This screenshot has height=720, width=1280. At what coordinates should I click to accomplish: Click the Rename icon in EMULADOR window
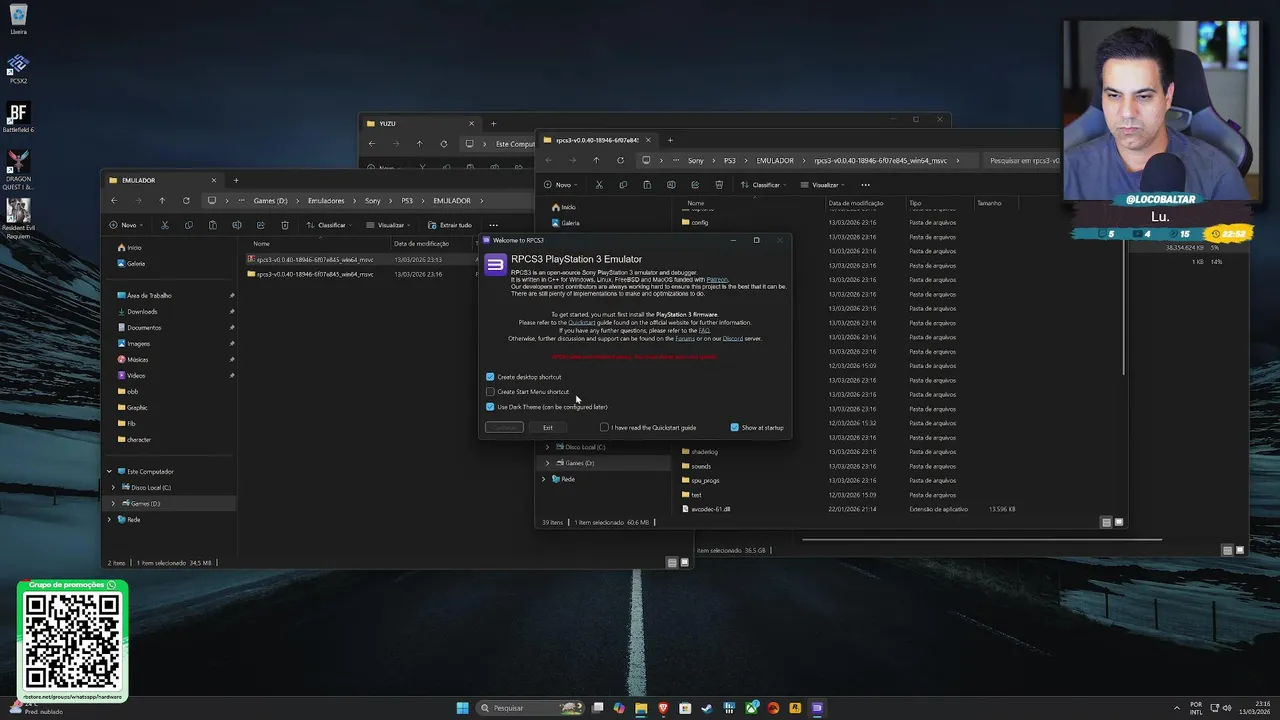click(236, 225)
